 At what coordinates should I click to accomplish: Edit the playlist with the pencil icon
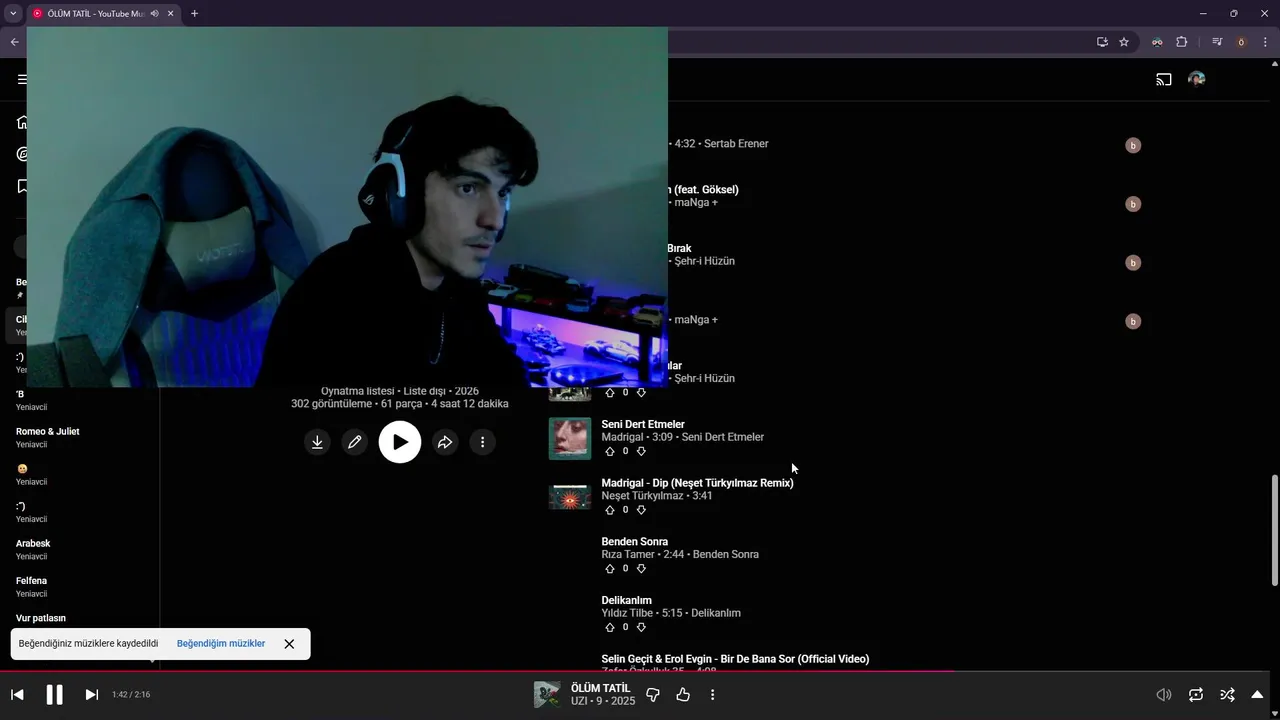(354, 442)
